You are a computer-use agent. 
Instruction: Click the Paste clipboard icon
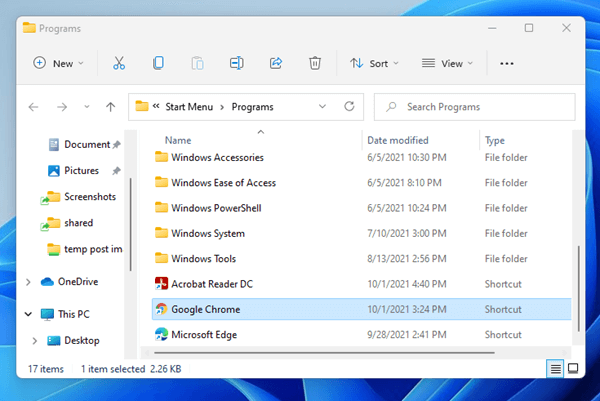[x=197, y=63]
